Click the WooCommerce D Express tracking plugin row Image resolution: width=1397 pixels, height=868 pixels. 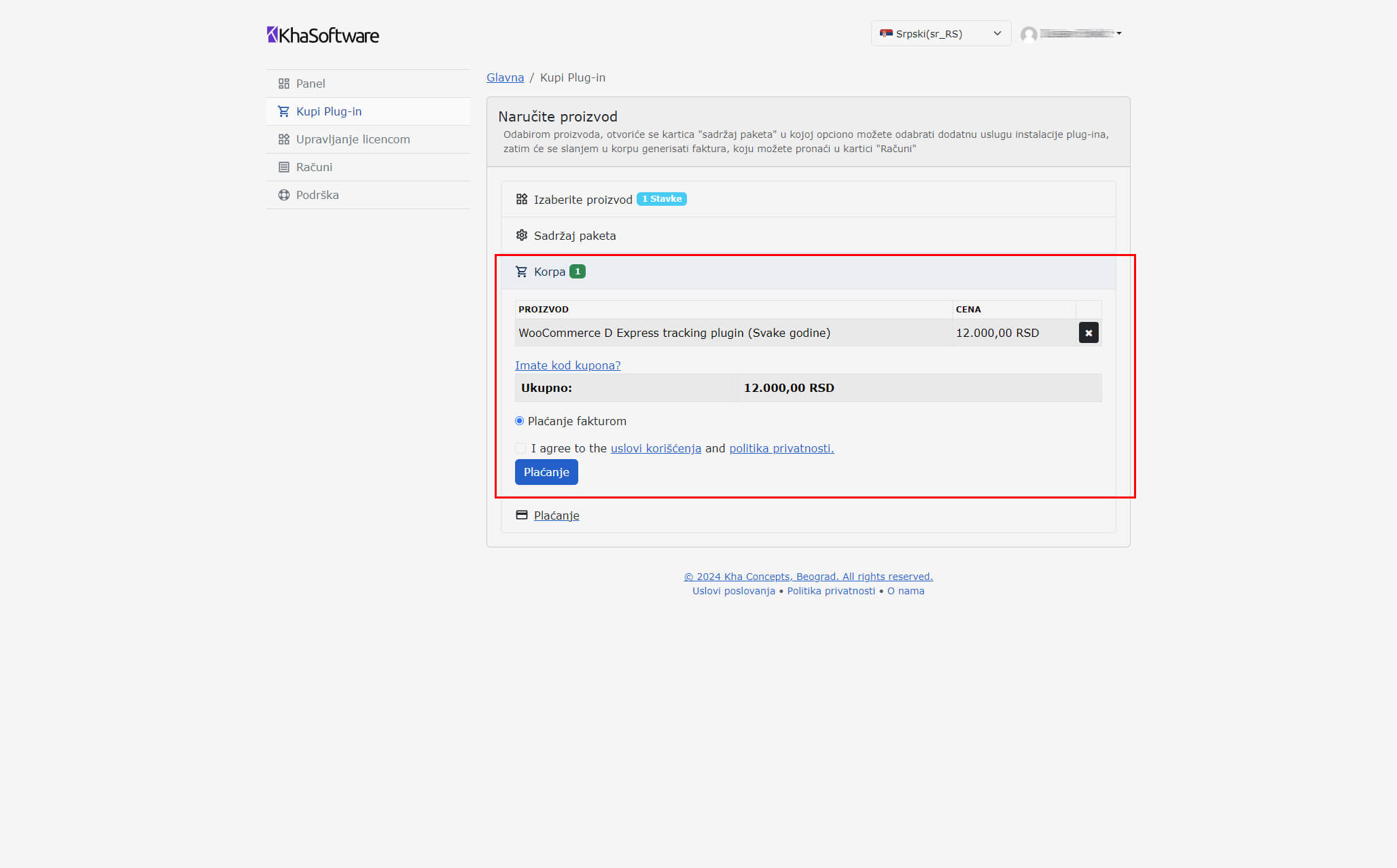(809, 333)
